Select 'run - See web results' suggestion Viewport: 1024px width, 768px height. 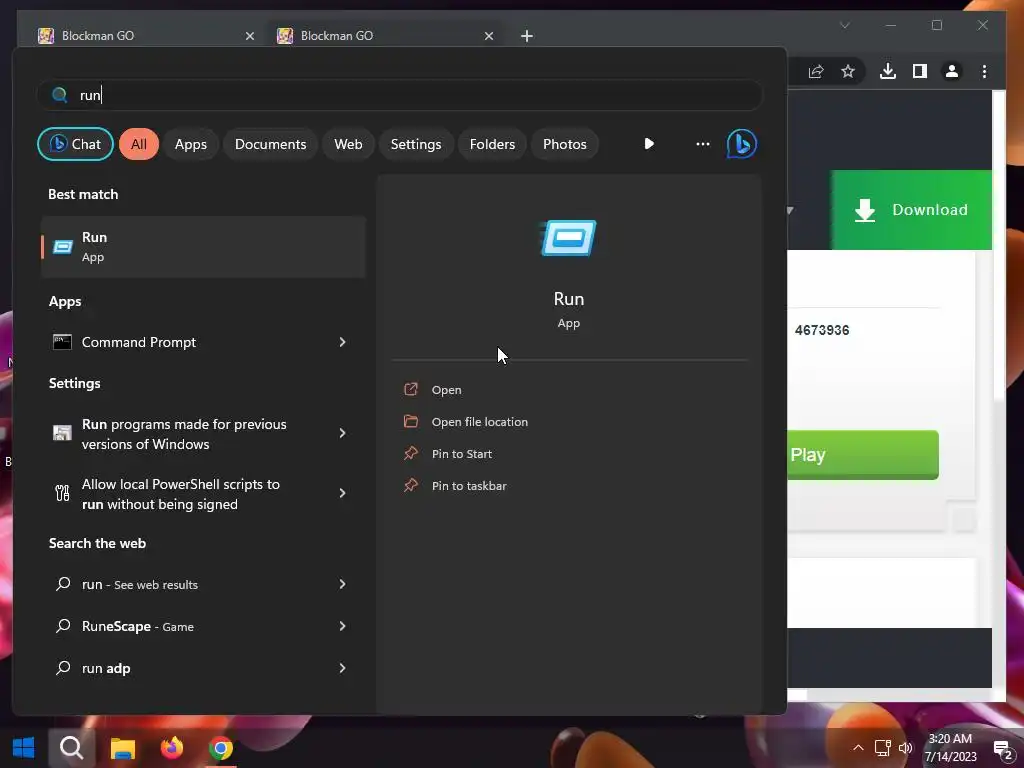(186, 584)
